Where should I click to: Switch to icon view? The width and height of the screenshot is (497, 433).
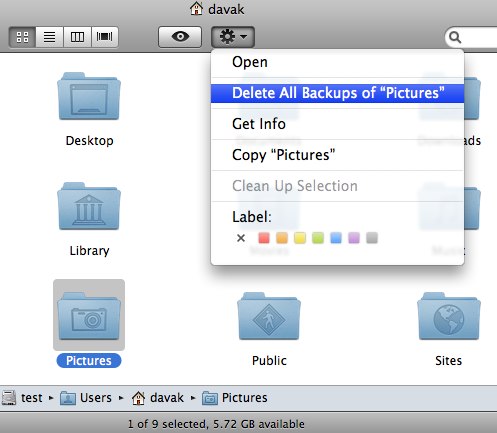[x=22, y=37]
